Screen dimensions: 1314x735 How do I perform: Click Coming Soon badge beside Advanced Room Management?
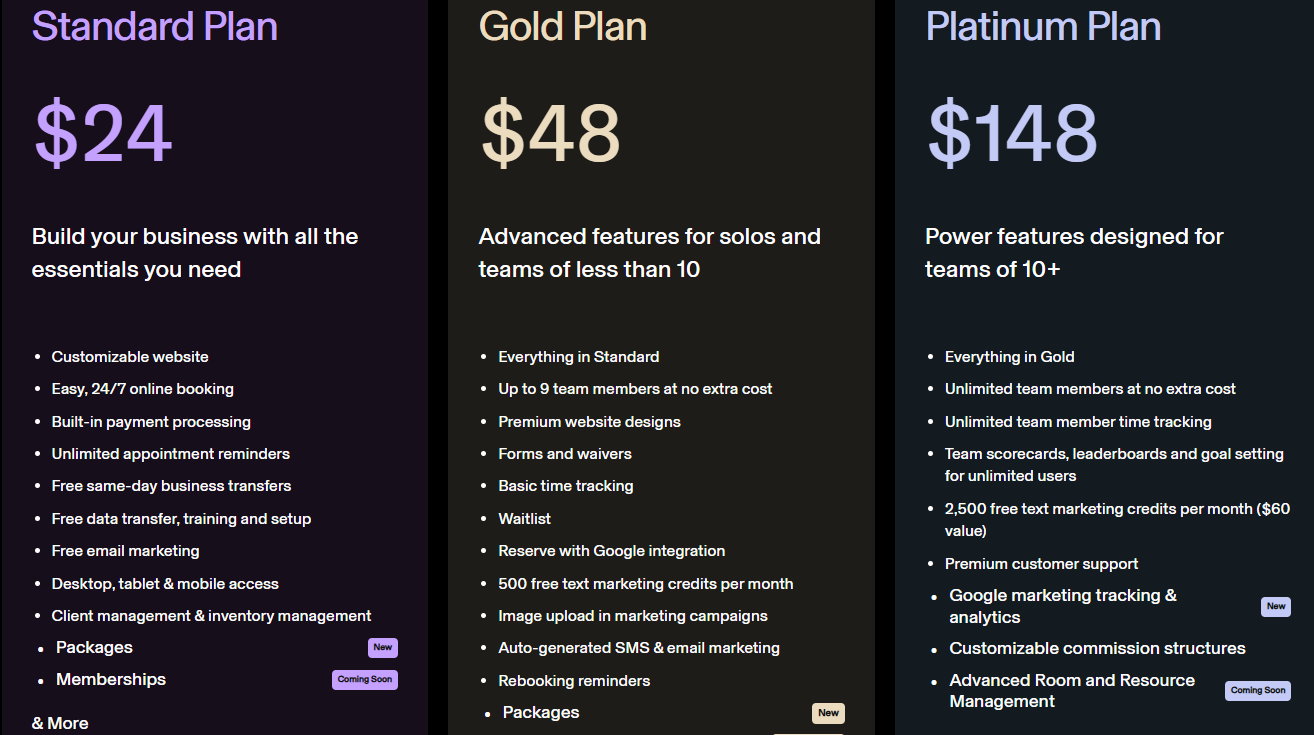coord(1258,690)
